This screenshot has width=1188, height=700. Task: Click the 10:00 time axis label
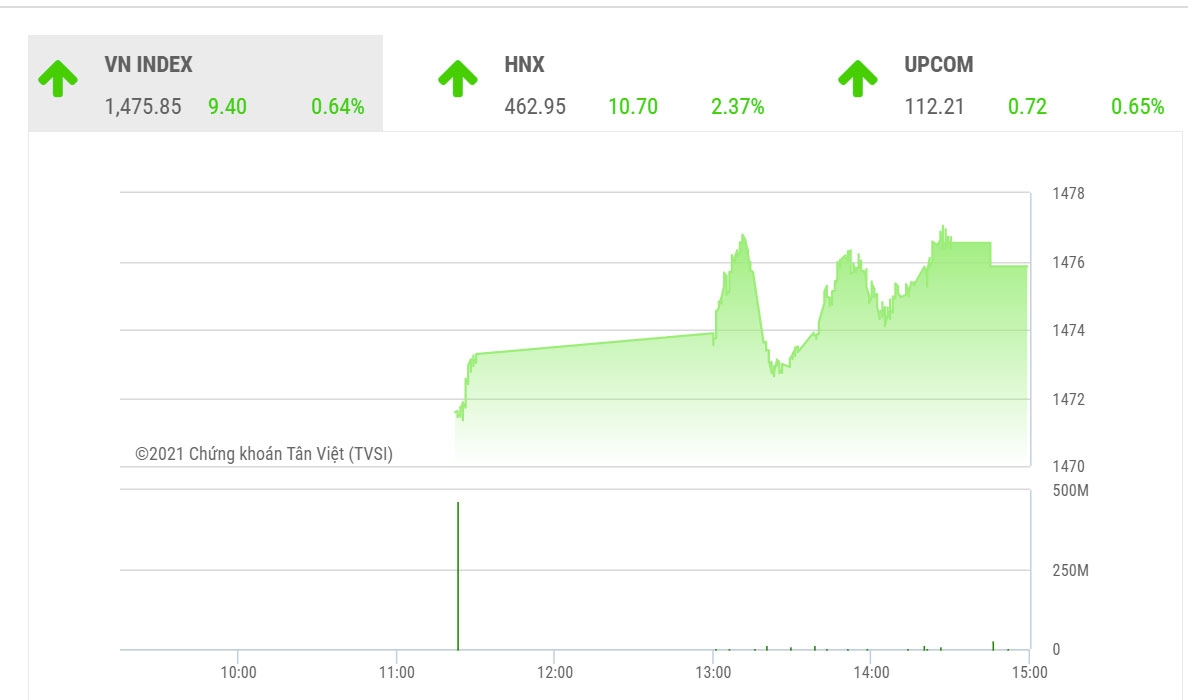238,672
